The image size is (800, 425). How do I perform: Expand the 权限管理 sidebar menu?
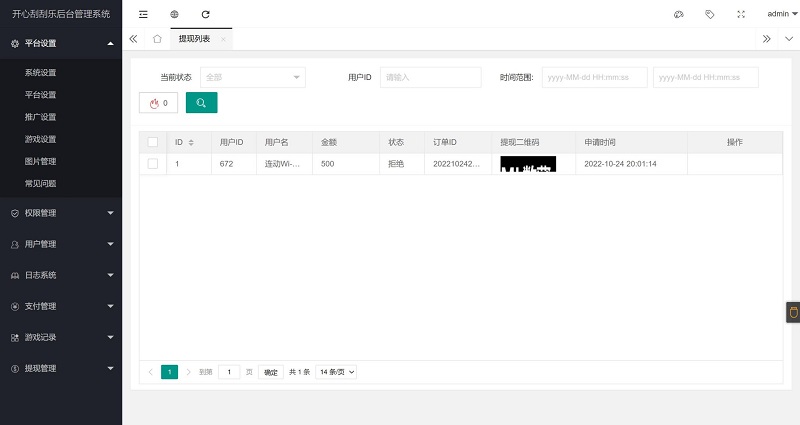60,213
